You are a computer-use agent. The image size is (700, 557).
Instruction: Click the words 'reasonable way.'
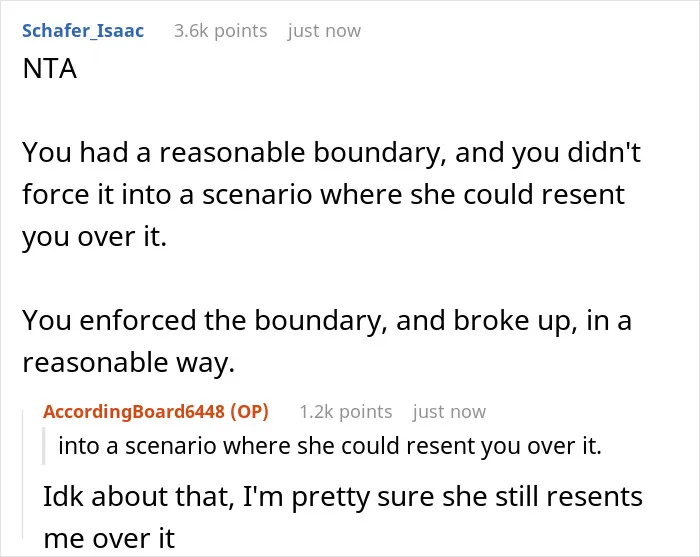point(129,362)
